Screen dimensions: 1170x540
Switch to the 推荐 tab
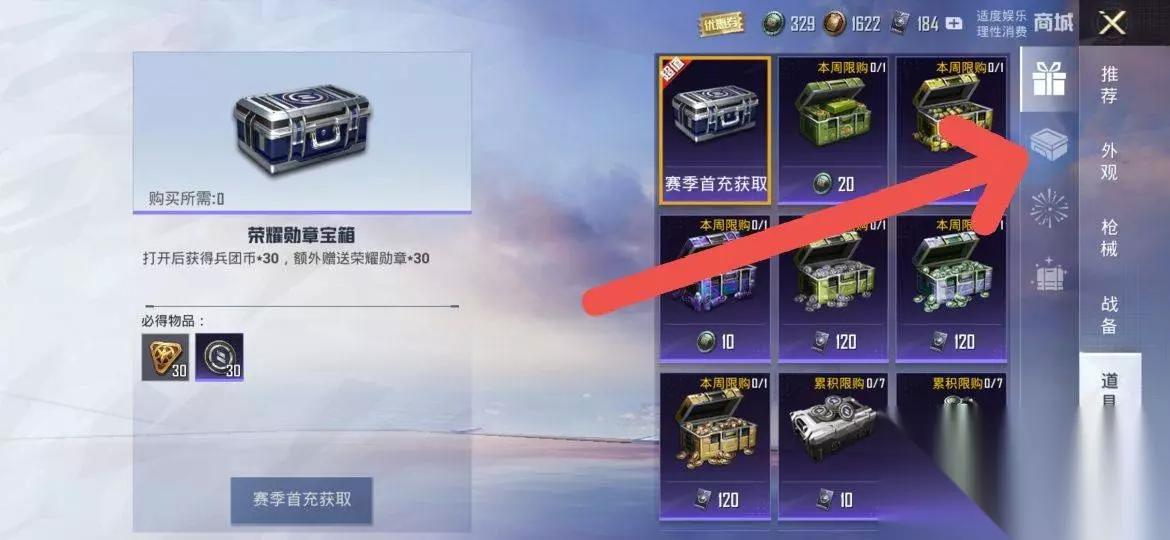[x=1110, y=84]
